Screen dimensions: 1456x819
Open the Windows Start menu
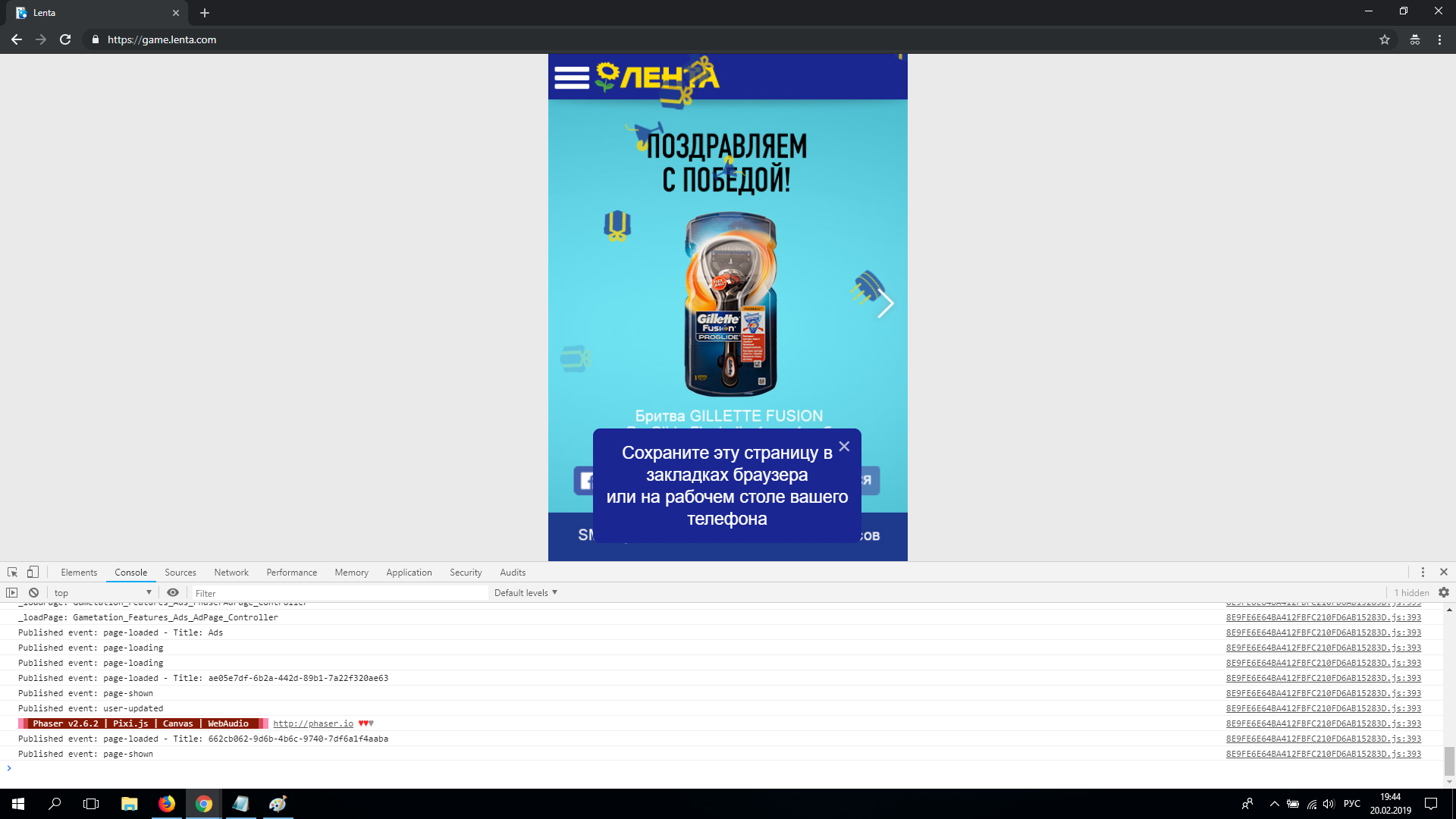(x=18, y=804)
